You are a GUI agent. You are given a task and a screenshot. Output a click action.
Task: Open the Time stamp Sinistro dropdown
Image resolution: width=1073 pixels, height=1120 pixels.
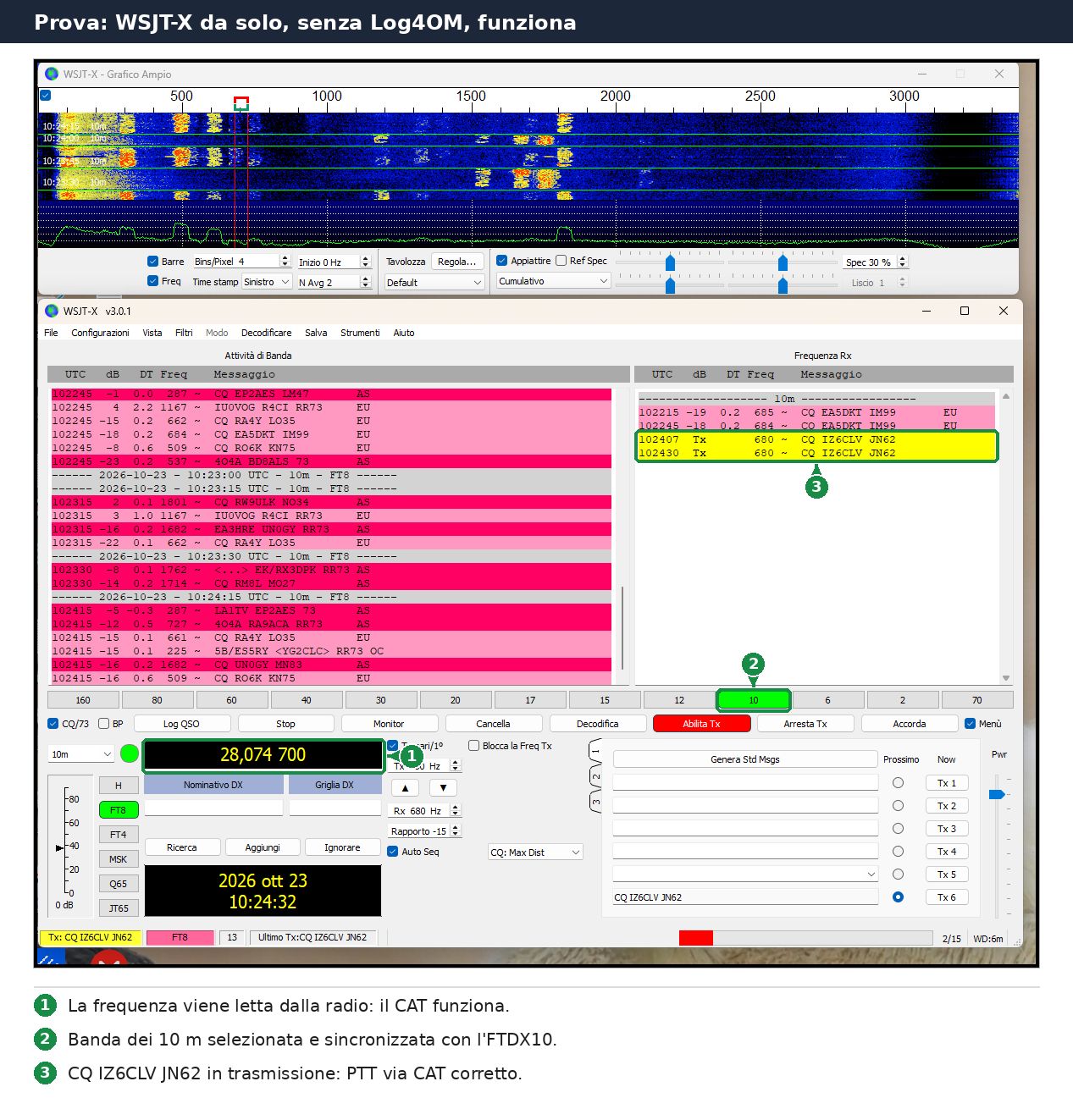(267, 282)
